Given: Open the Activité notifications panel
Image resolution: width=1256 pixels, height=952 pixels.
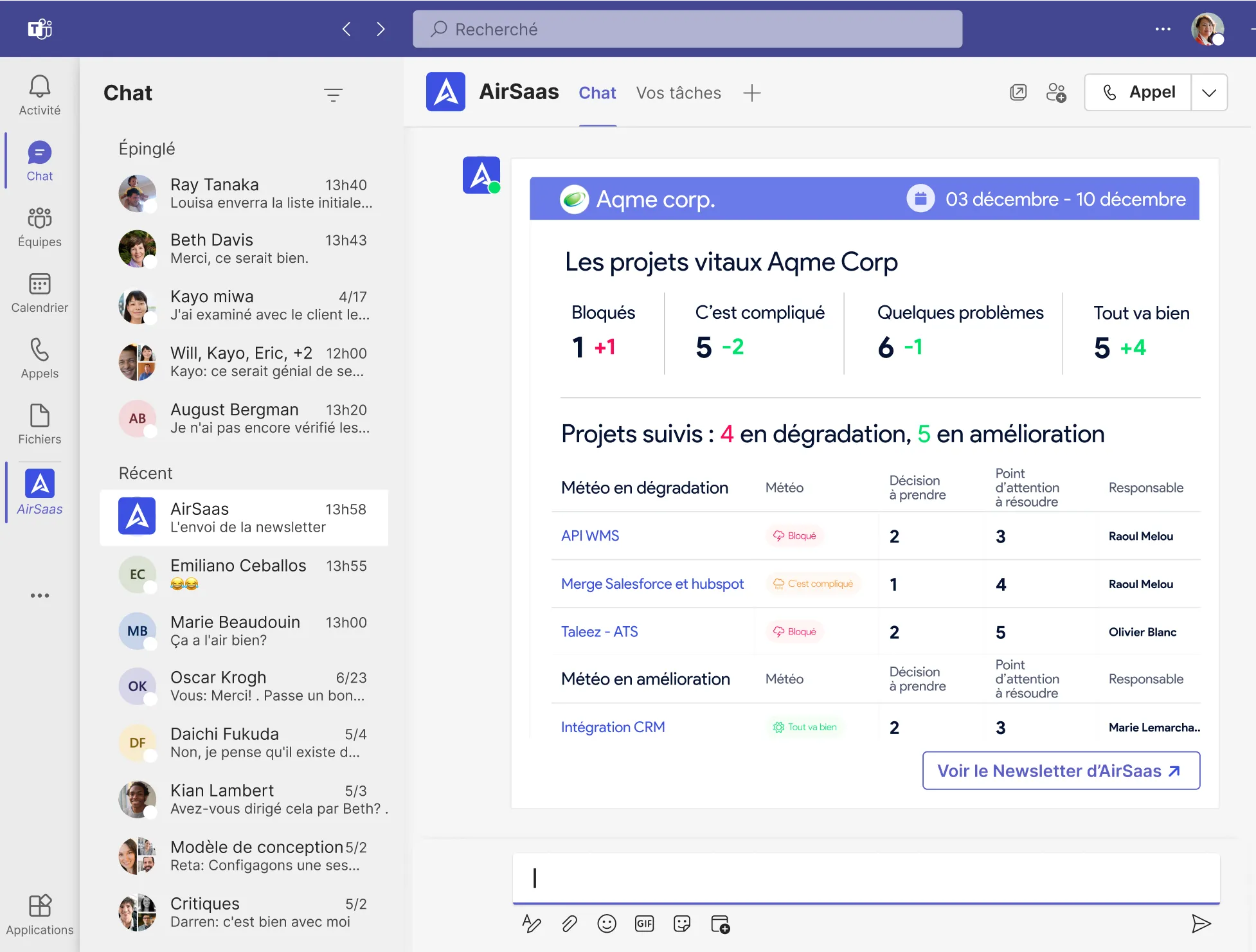Looking at the screenshot, I should (39, 94).
